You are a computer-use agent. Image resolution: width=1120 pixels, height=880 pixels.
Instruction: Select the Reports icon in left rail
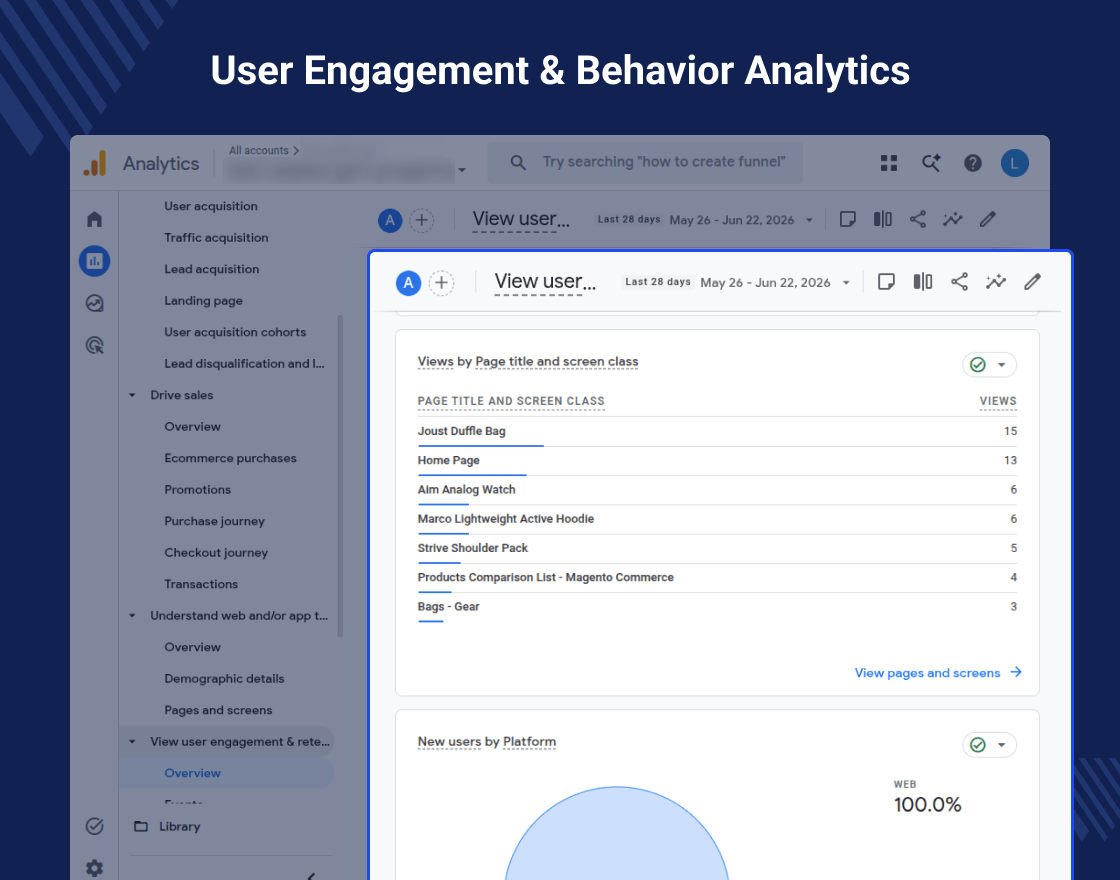(x=94, y=261)
